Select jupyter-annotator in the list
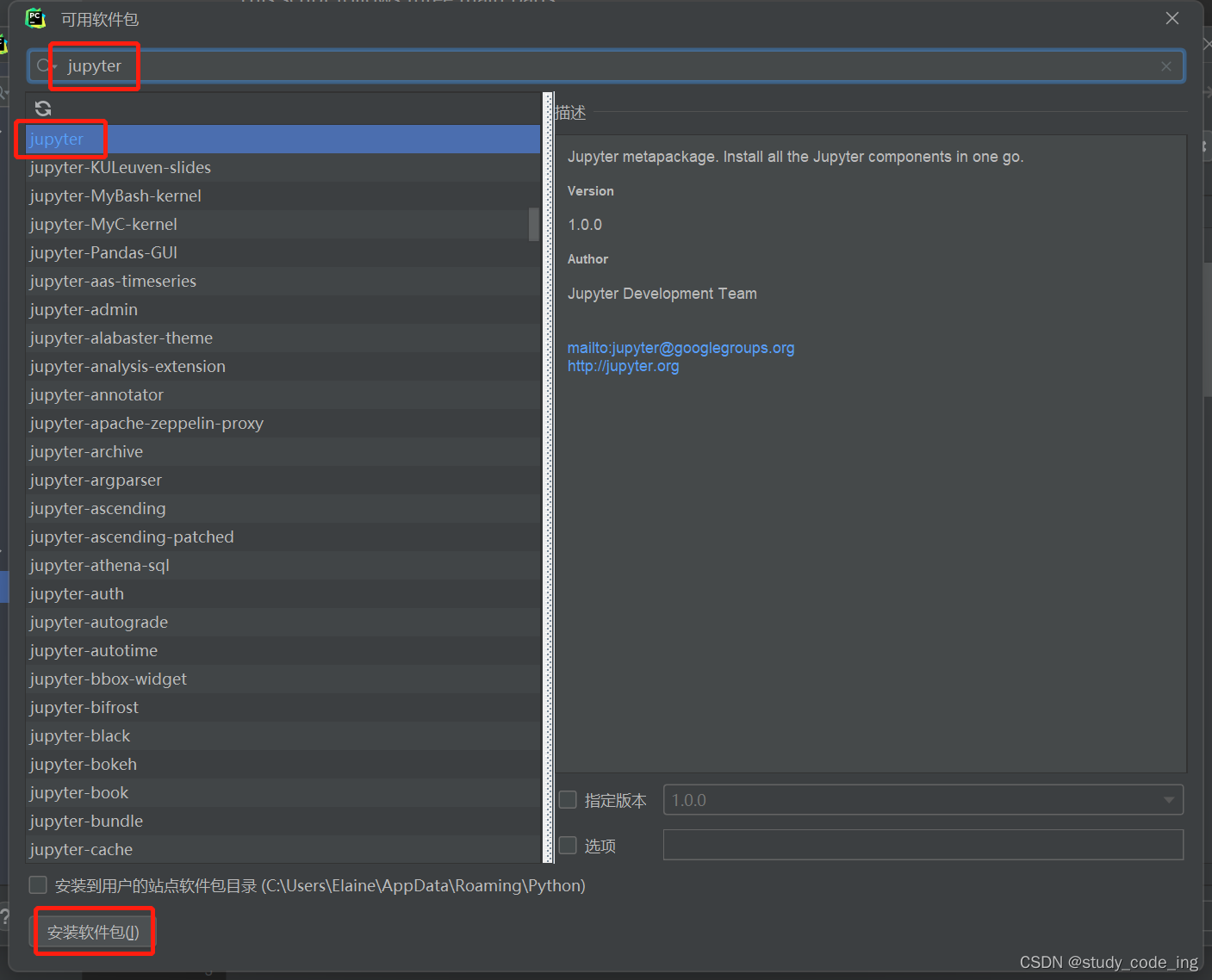Screen dimensions: 1212x980 [283, 394]
